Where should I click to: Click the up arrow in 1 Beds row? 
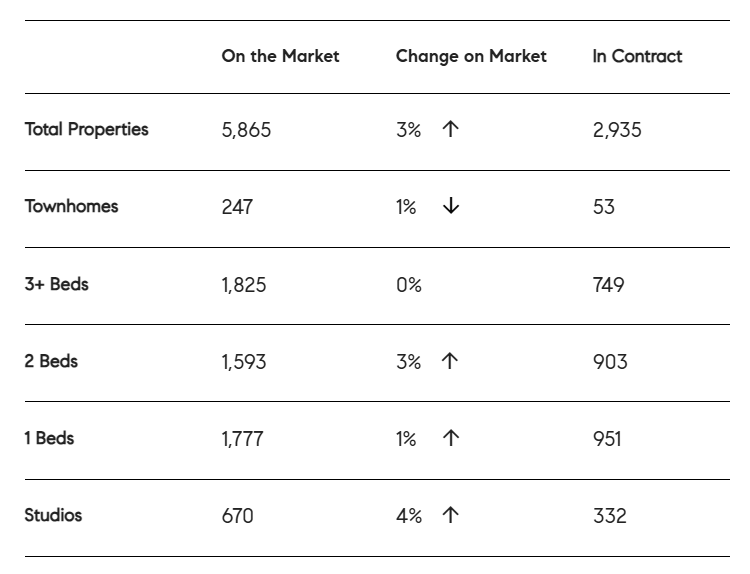tap(450, 439)
